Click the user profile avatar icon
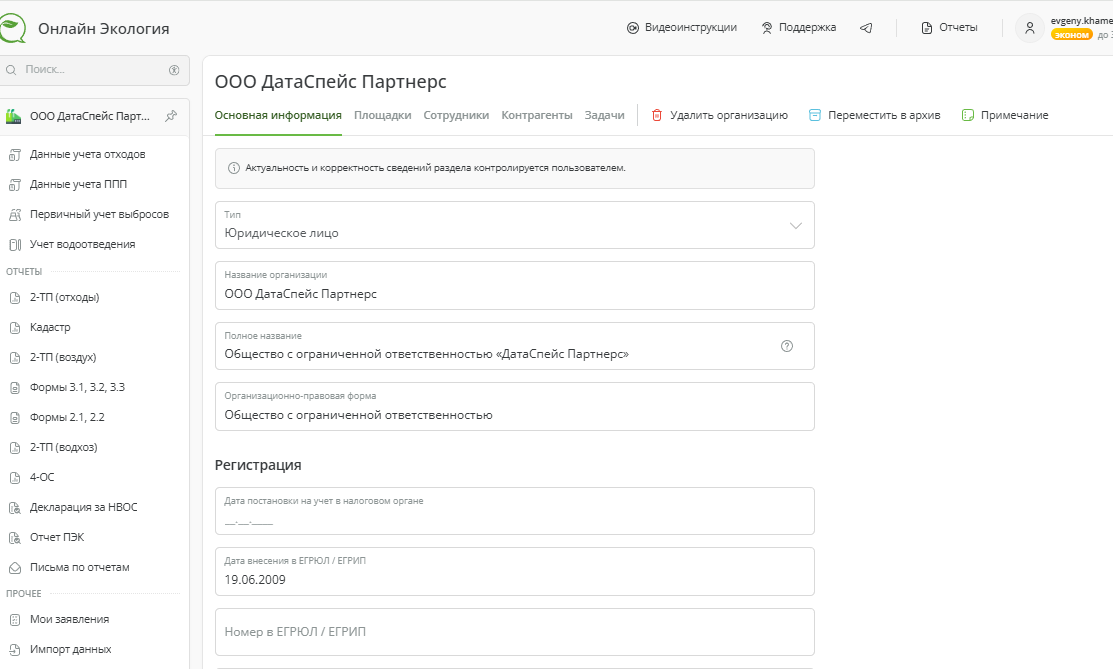This screenshot has height=669, width=1113. pyautogui.click(x=1029, y=28)
